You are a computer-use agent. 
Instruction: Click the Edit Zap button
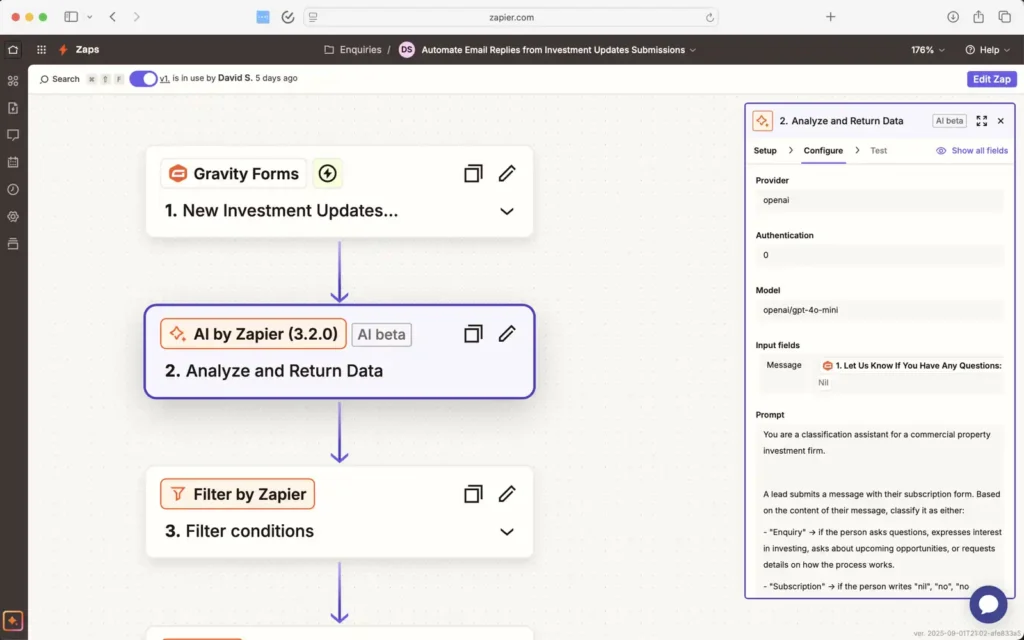pos(991,79)
